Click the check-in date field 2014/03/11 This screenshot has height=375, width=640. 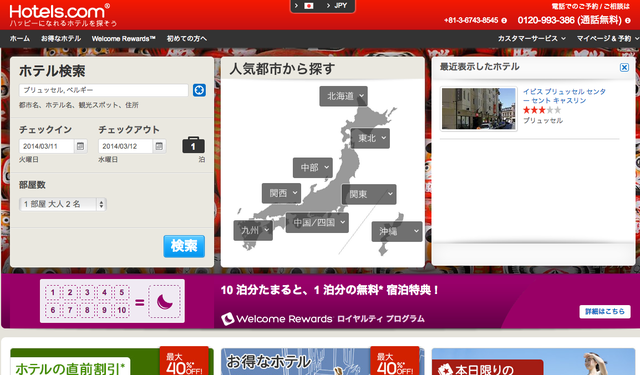point(47,146)
